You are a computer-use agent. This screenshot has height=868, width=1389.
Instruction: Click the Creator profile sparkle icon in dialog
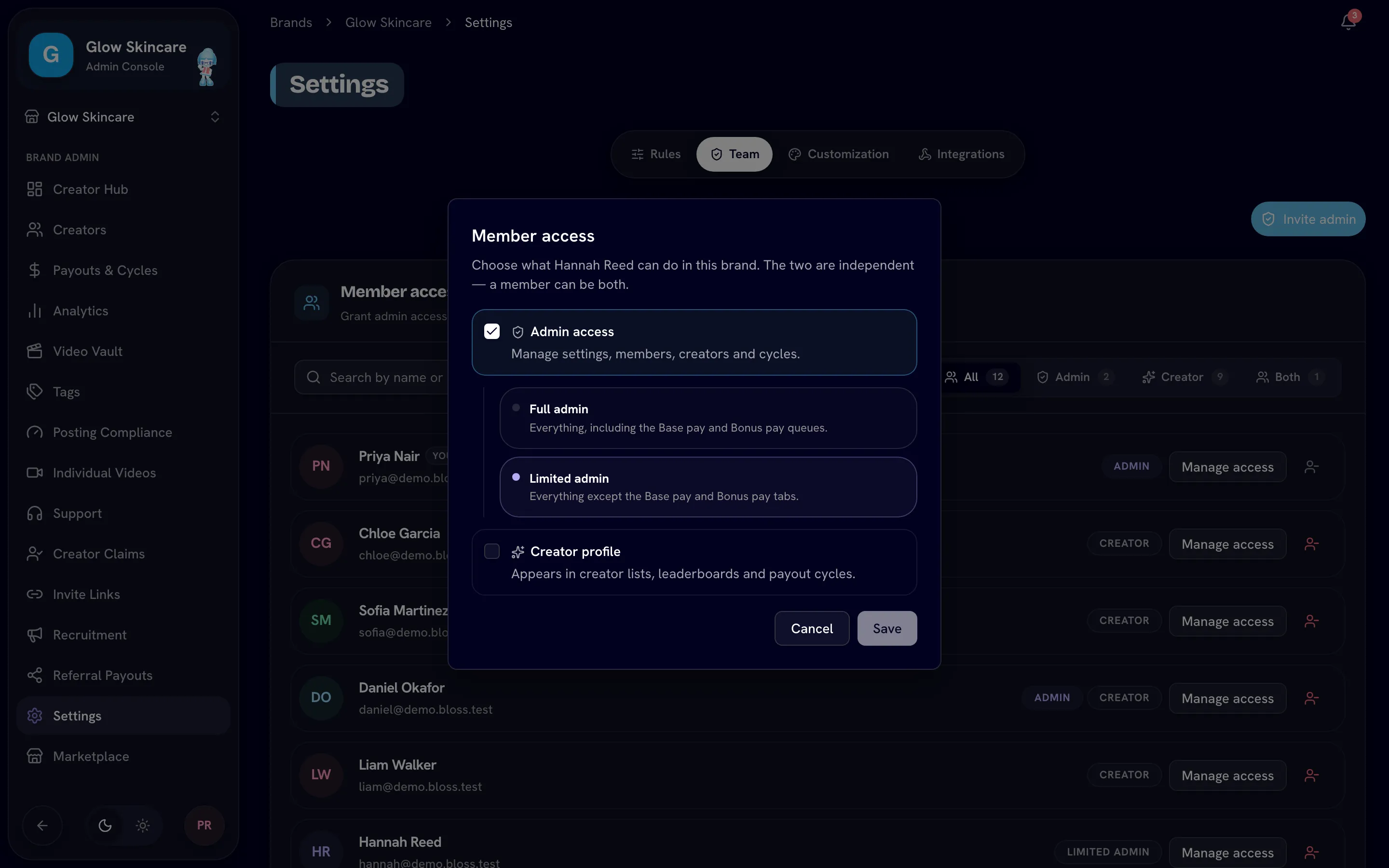[517, 552]
